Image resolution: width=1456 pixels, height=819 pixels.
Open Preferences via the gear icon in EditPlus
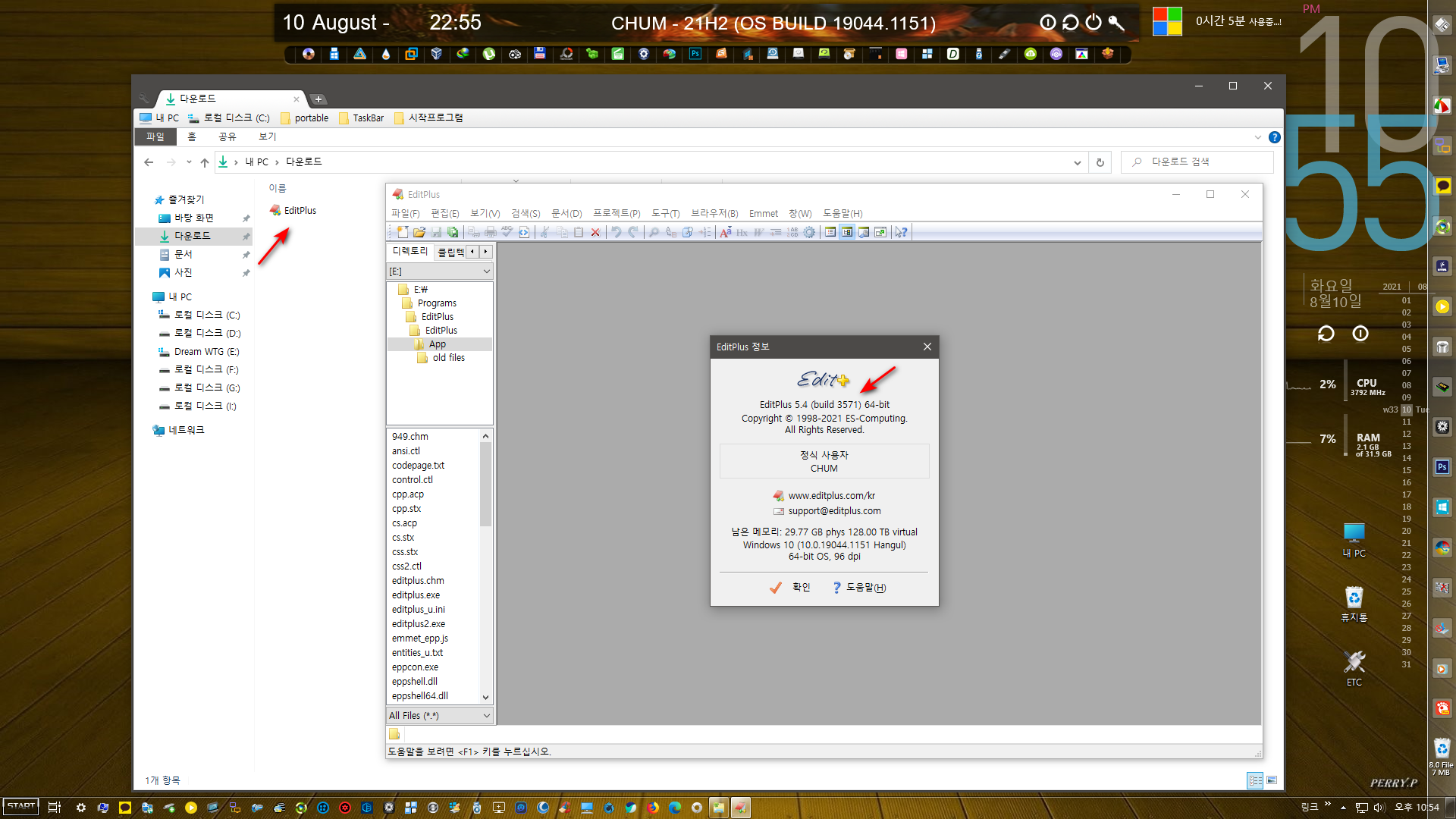click(809, 232)
